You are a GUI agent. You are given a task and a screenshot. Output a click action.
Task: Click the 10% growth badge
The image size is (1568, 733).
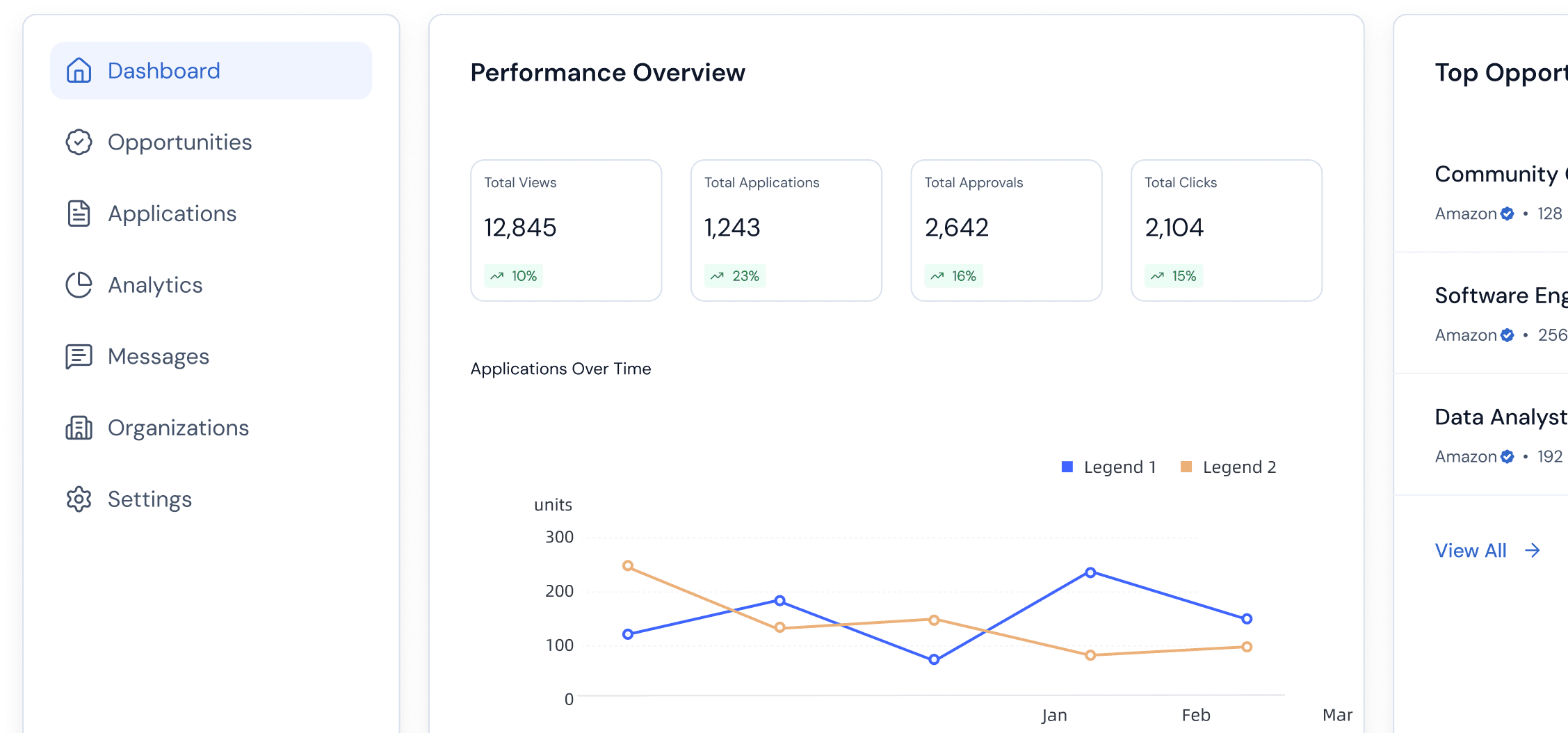coord(514,276)
